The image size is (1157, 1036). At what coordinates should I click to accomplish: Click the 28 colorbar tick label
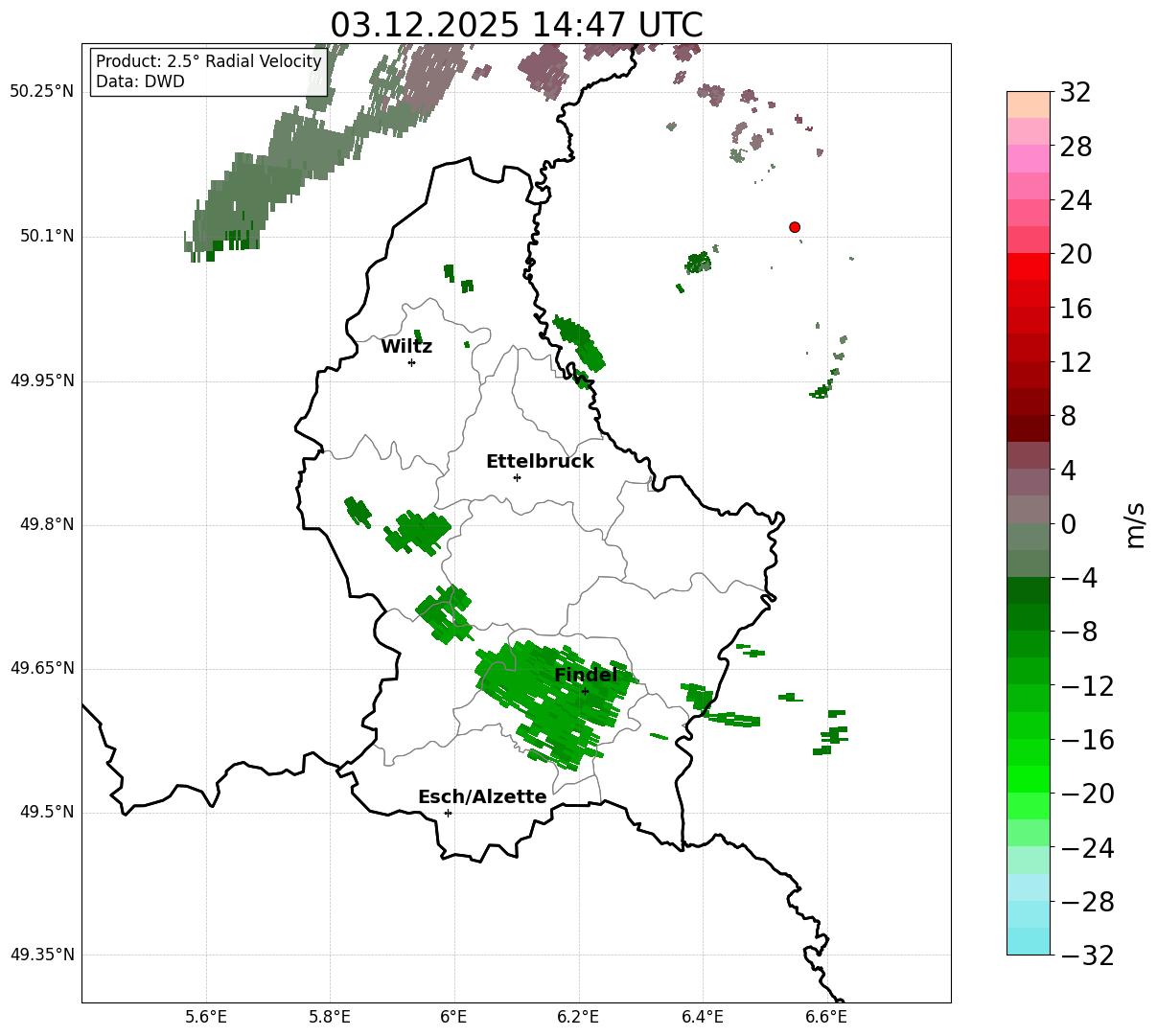tap(1076, 148)
